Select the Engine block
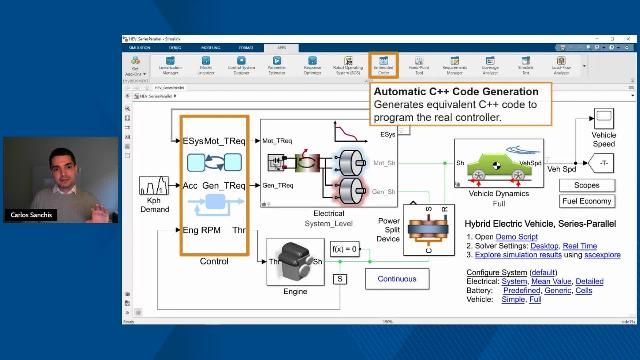 (295, 262)
